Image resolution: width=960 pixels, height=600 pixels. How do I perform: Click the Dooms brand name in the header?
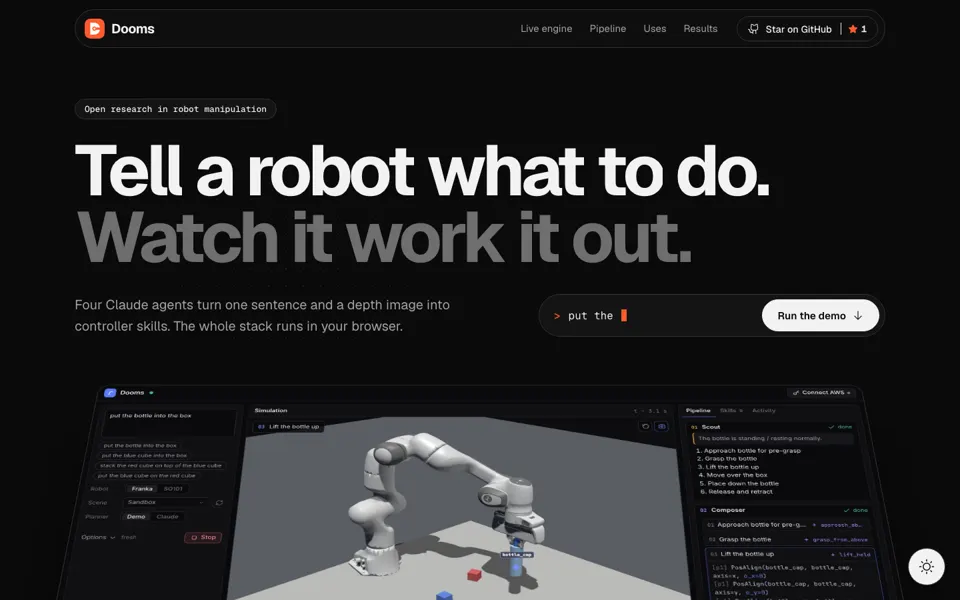[x=133, y=29]
